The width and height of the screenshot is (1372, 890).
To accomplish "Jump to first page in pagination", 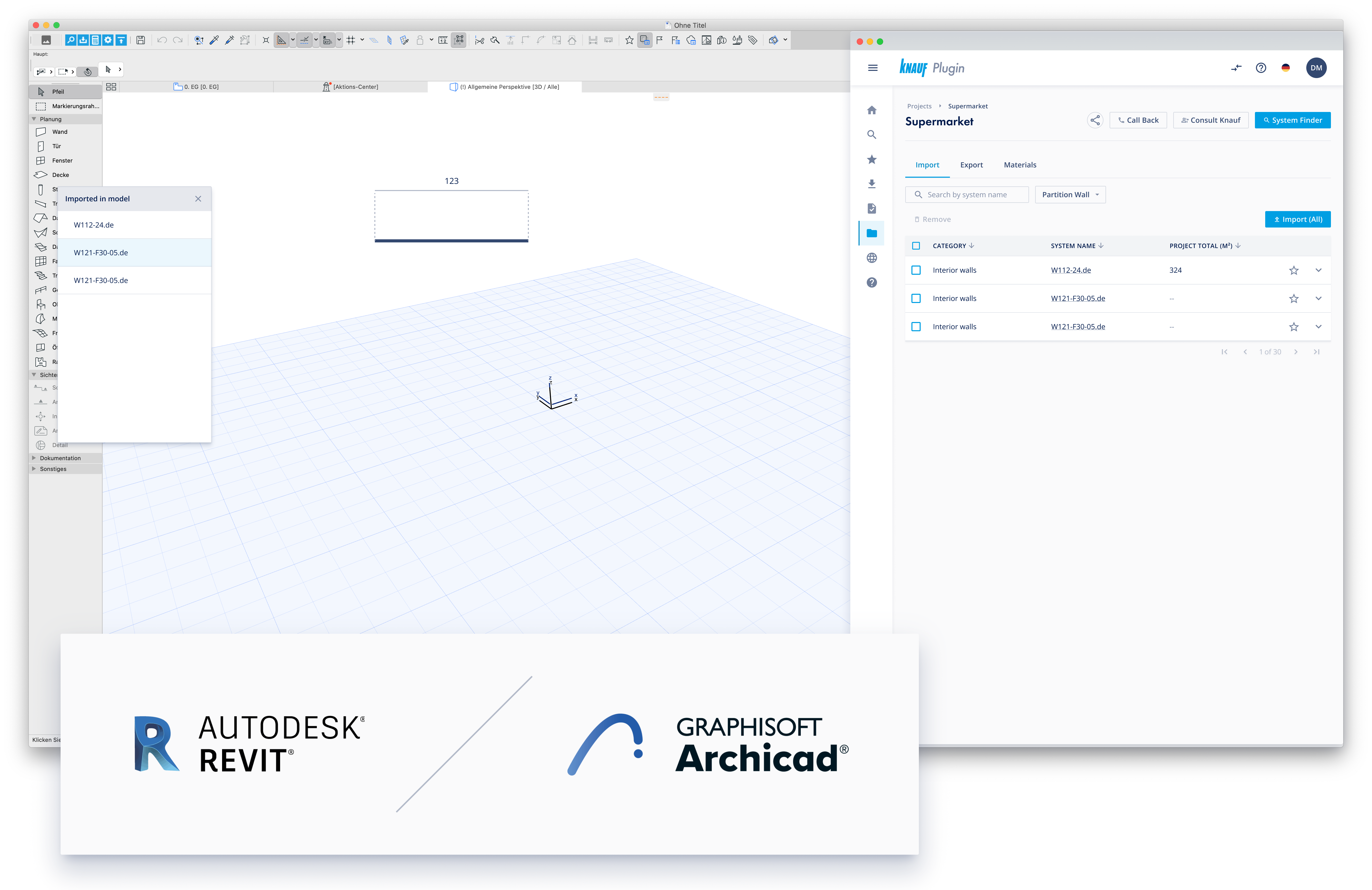I will tap(1224, 352).
